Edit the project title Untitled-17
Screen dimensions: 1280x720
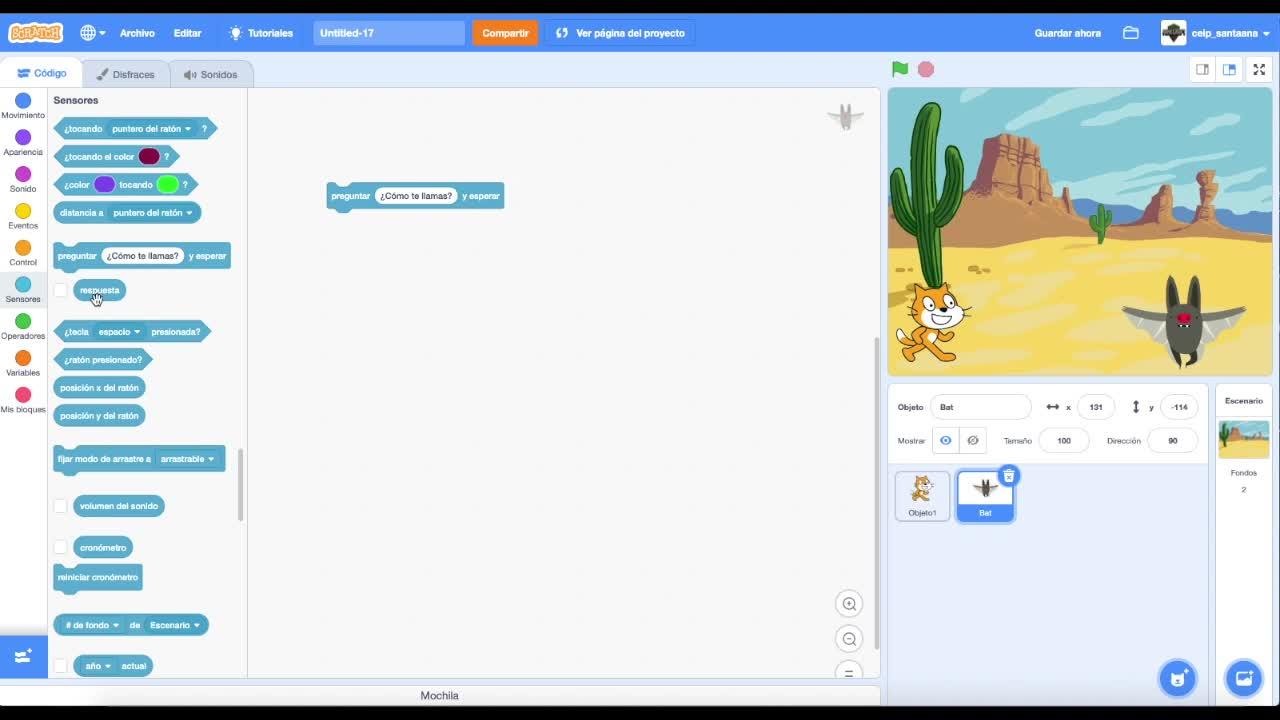(389, 33)
